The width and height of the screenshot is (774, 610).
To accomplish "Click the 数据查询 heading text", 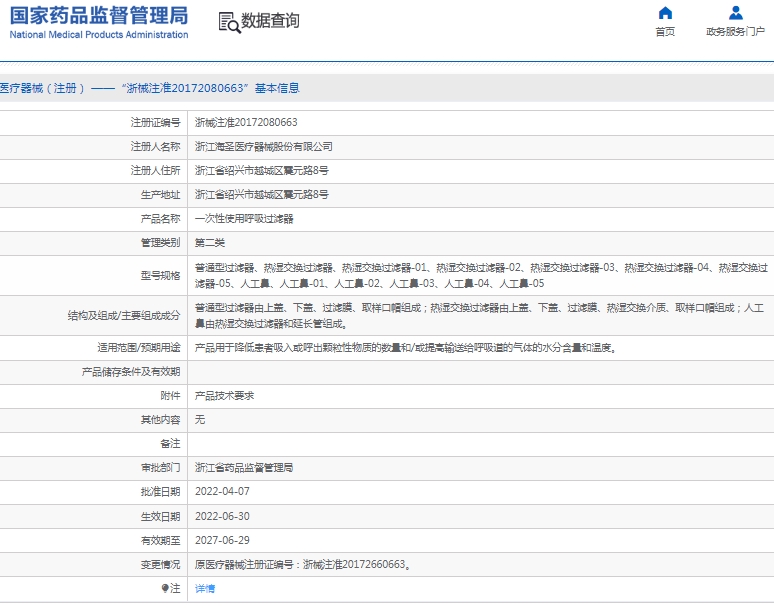I will (x=270, y=21).
